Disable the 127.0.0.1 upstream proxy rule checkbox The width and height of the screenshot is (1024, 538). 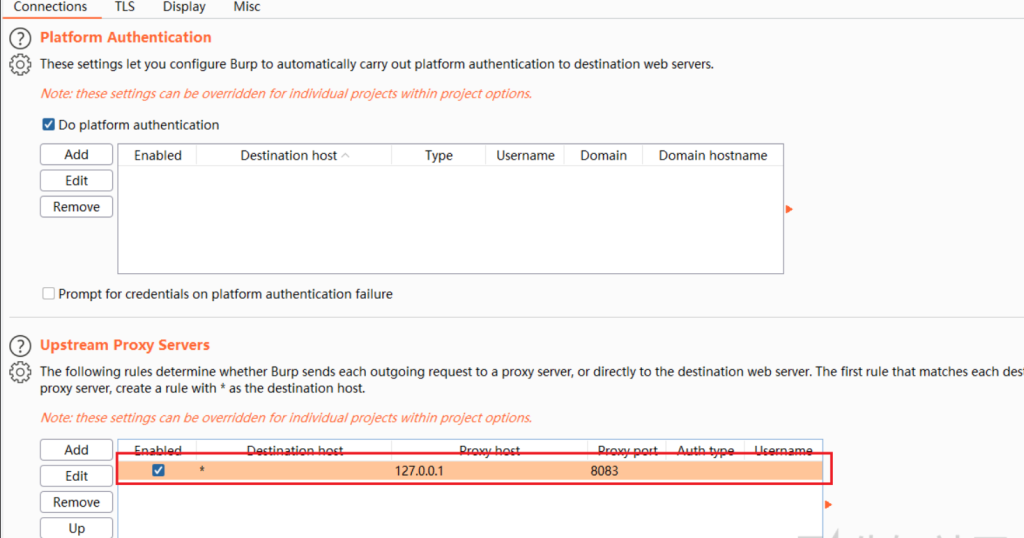[x=158, y=470]
